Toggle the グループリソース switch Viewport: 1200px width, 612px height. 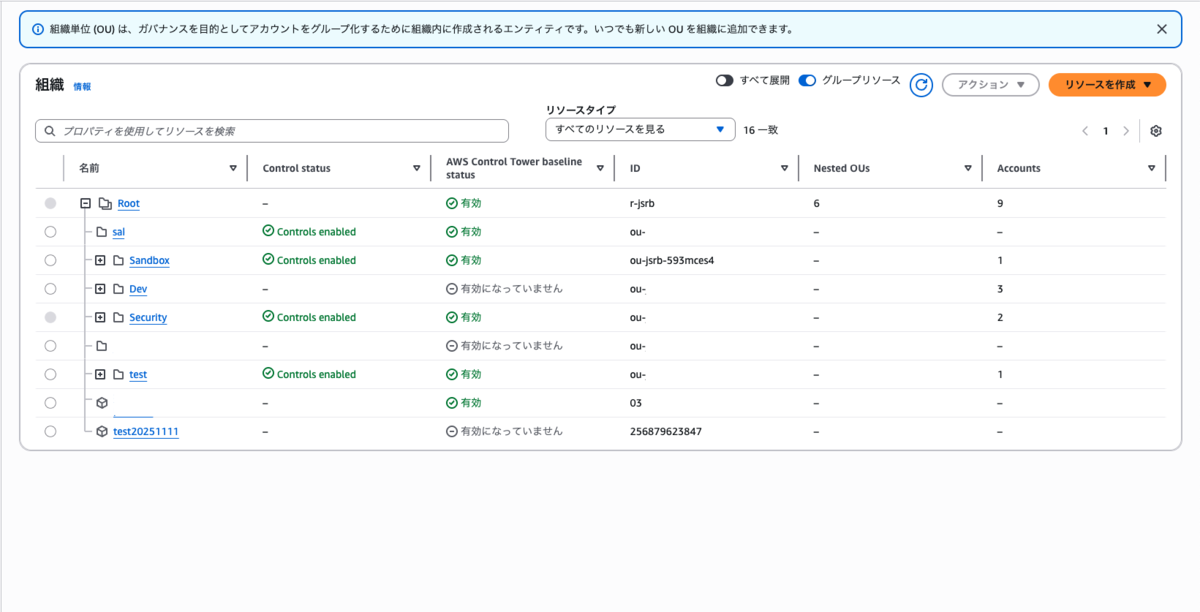[807, 81]
